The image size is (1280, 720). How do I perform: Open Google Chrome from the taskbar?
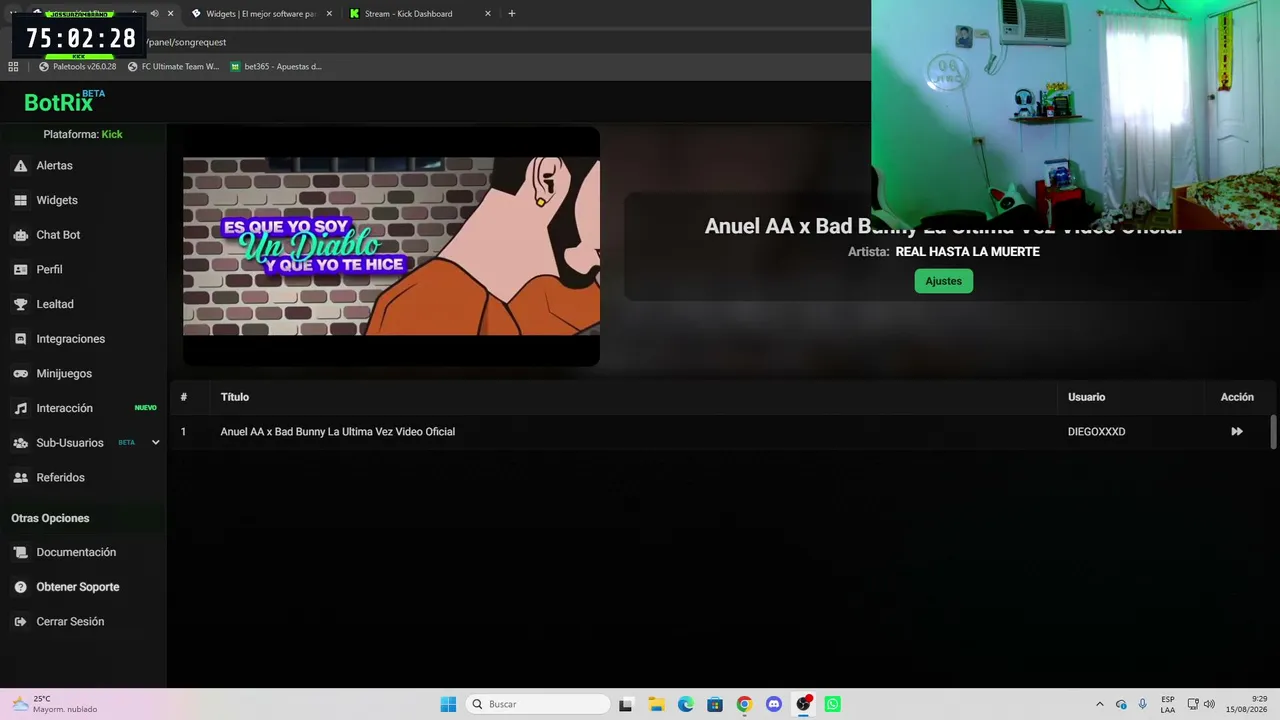(x=744, y=704)
